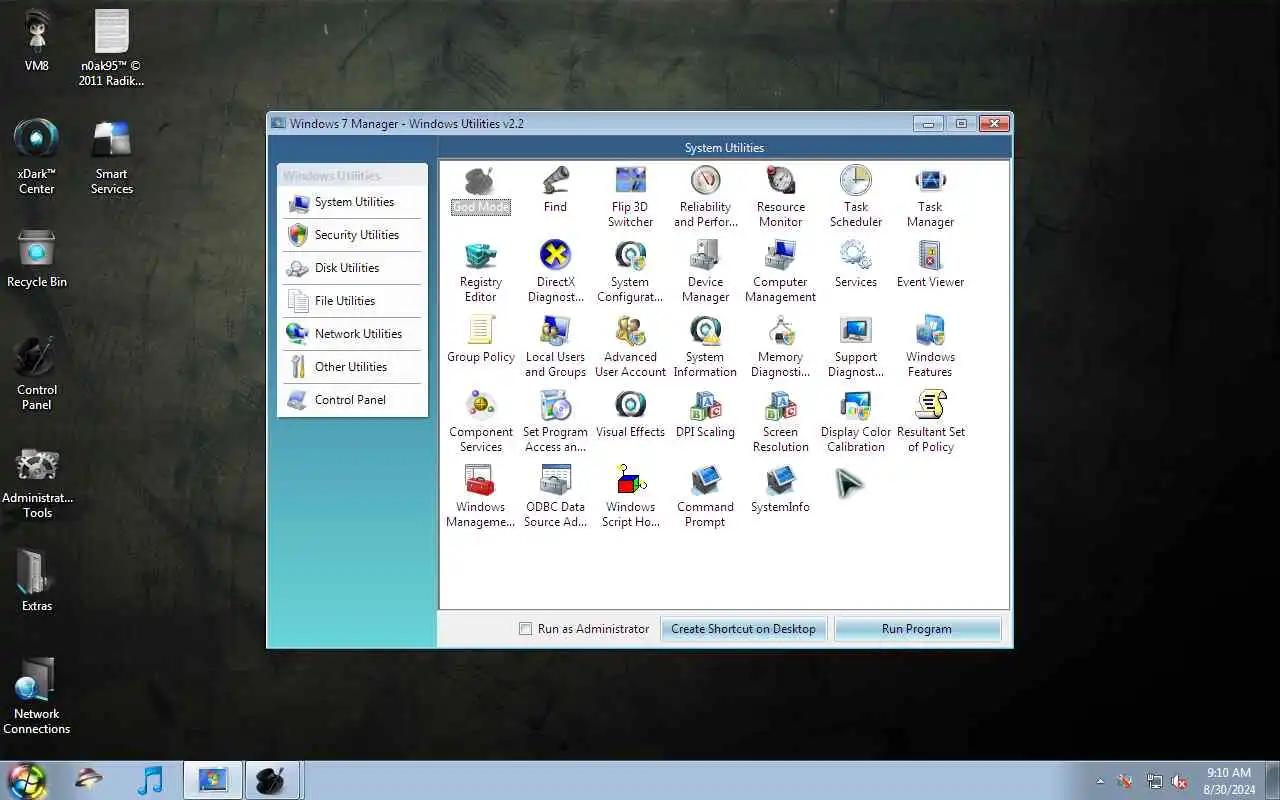Select the Visual Effects icon
Image resolution: width=1280 pixels, height=800 pixels.
point(630,406)
